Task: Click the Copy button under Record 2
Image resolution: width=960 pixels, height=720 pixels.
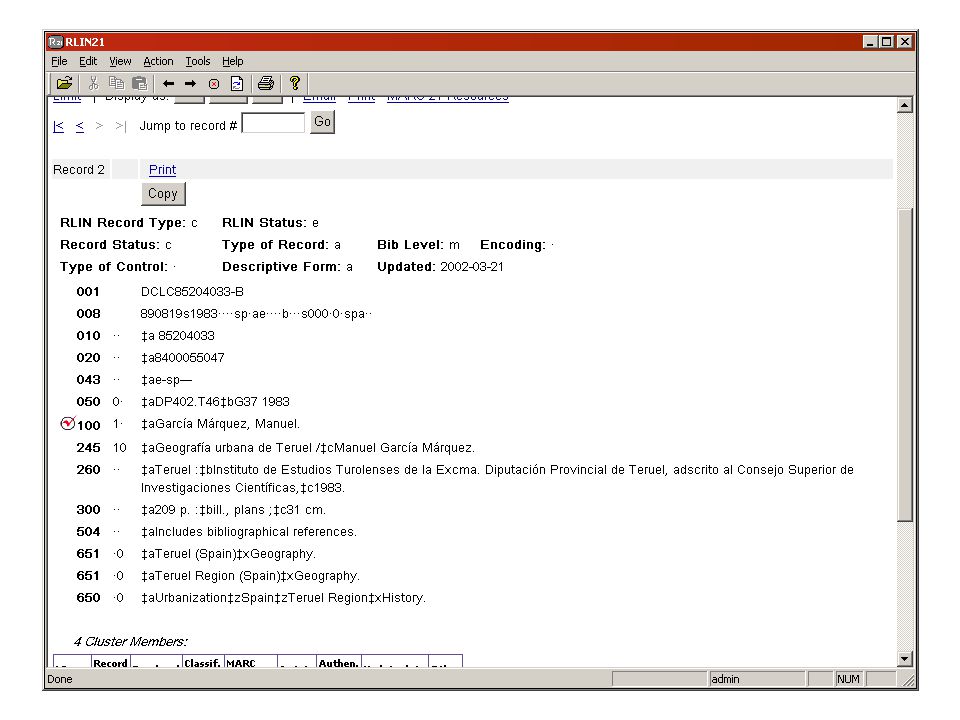Action: [x=163, y=193]
